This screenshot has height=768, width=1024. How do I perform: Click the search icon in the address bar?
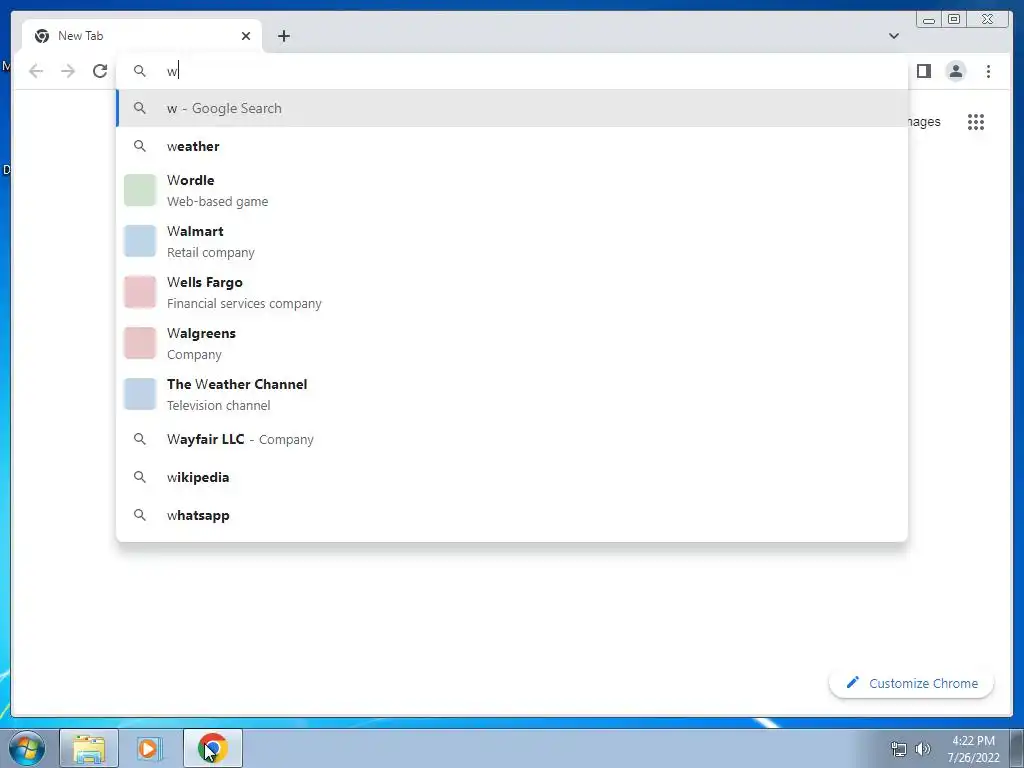(x=140, y=71)
